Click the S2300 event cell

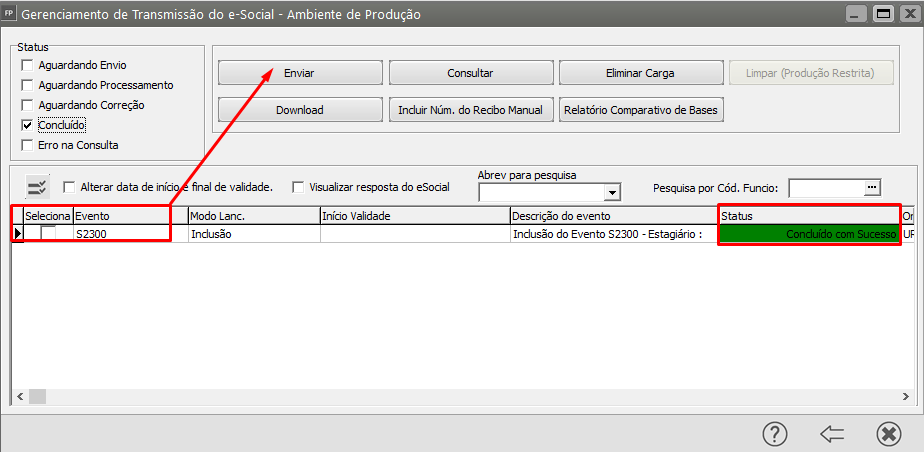coord(131,234)
